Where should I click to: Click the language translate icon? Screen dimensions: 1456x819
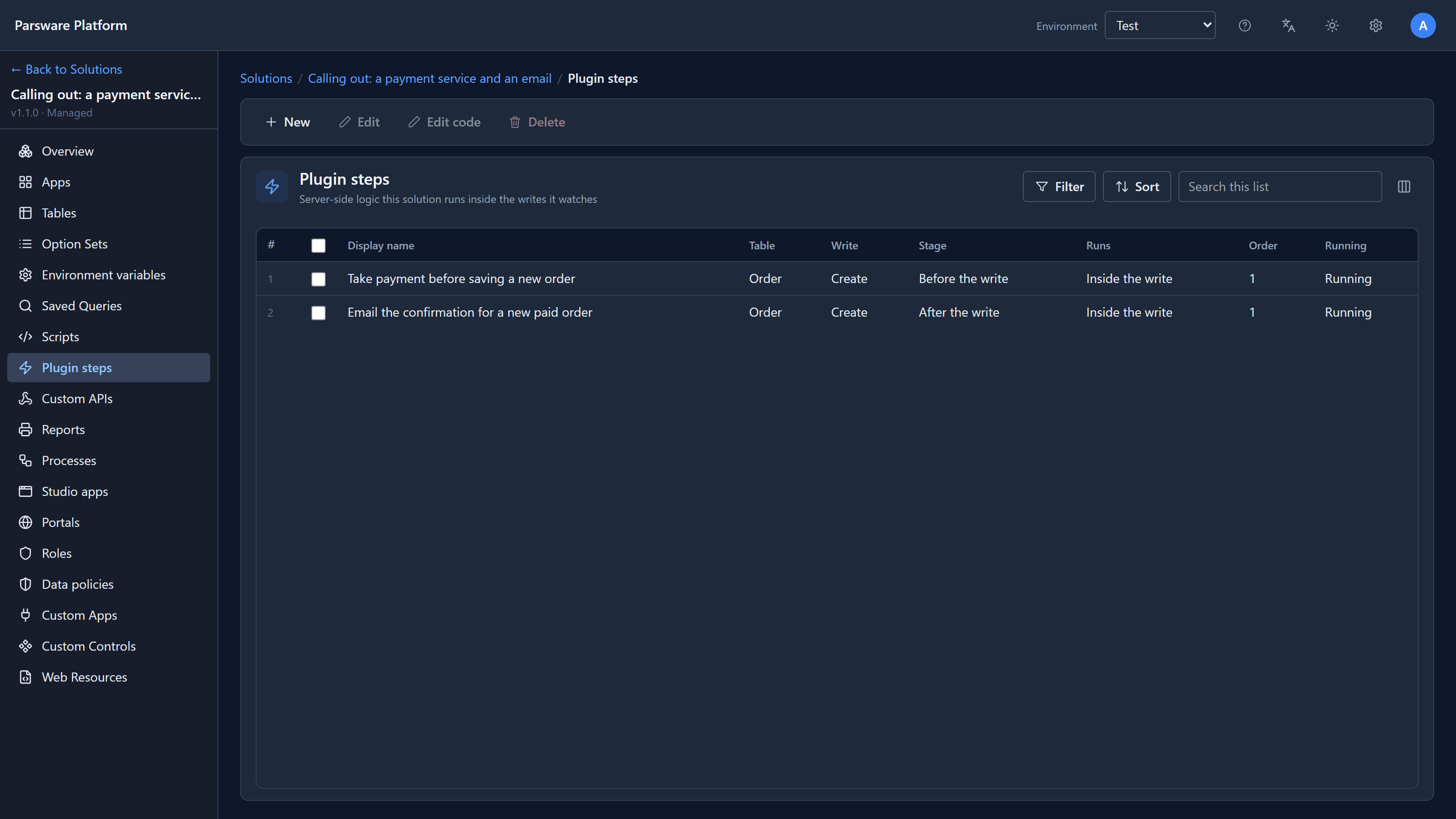[x=1288, y=25]
